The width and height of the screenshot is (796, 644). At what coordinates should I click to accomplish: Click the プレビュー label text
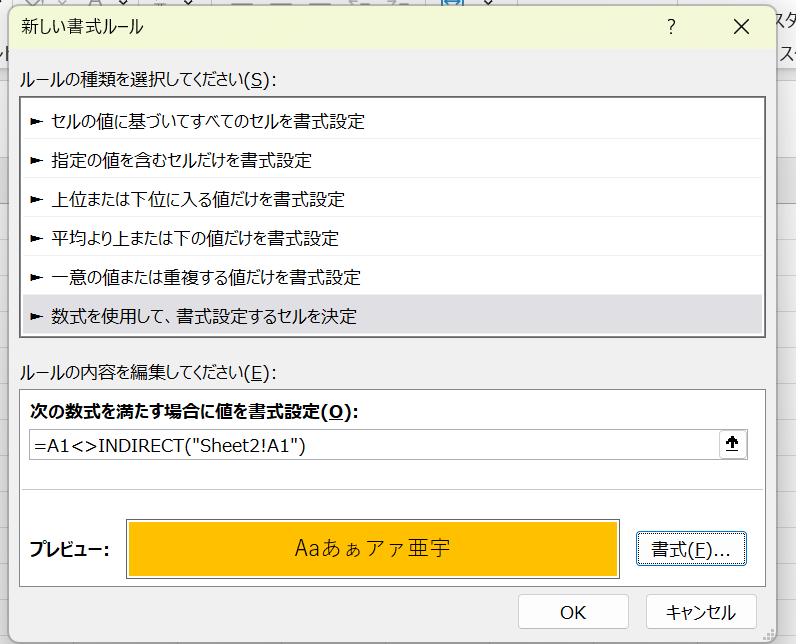(x=69, y=549)
